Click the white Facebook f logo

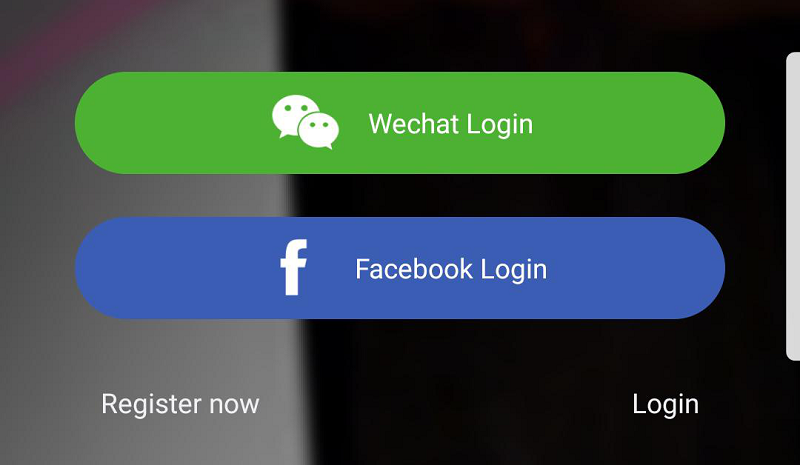click(x=294, y=267)
